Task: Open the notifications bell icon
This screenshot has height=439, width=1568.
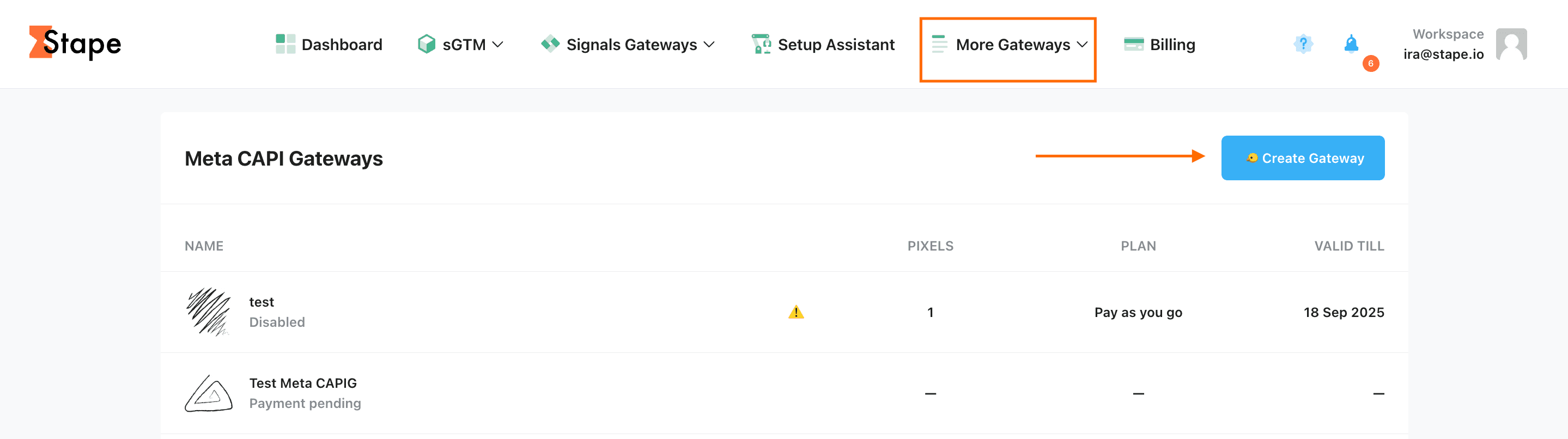Action: (1351, 44)
